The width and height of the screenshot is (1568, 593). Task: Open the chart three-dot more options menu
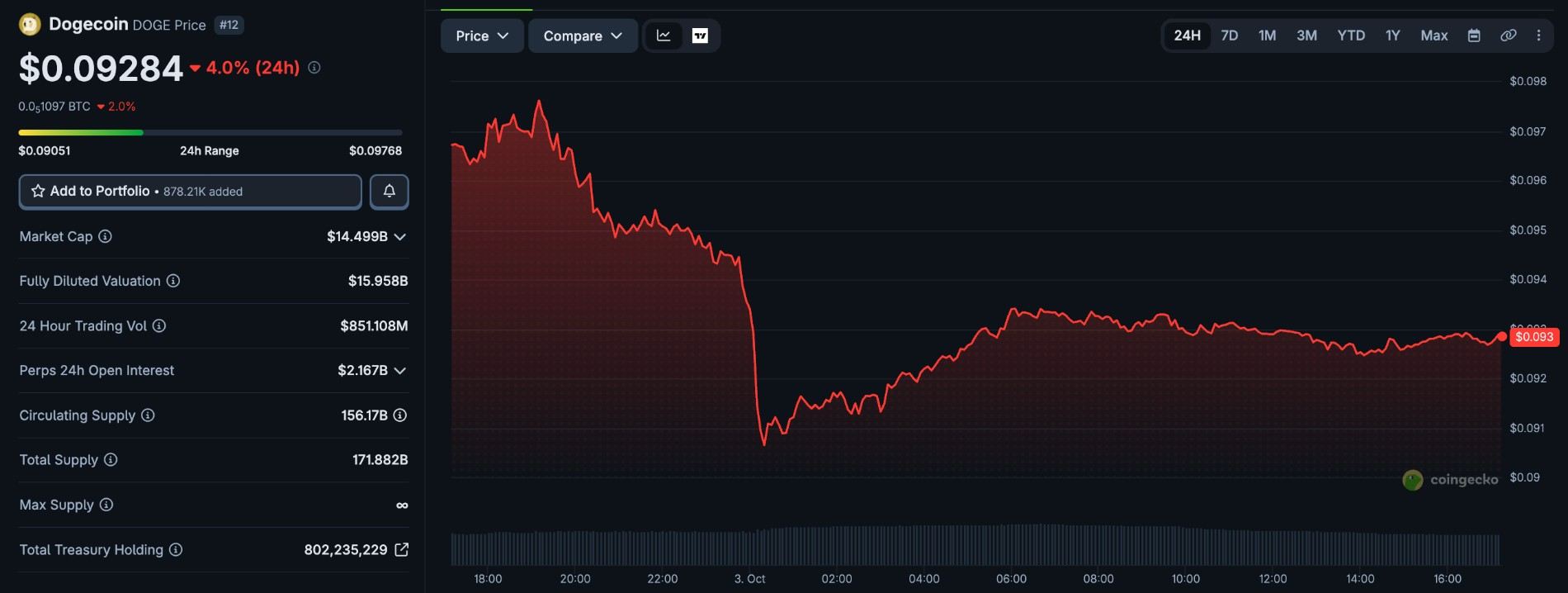click(1538, 36)
